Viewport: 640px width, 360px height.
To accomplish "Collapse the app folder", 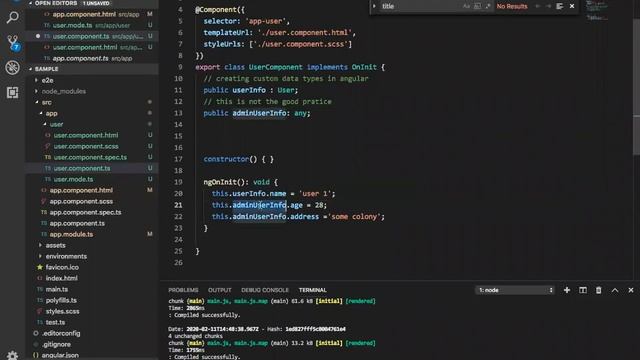I will tap(51, 113).
